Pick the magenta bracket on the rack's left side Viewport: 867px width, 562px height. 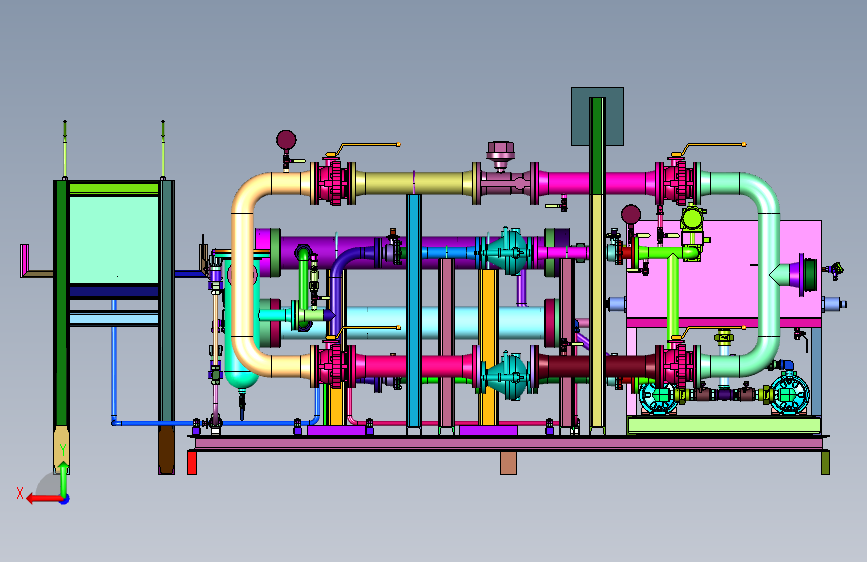[24, 260]
